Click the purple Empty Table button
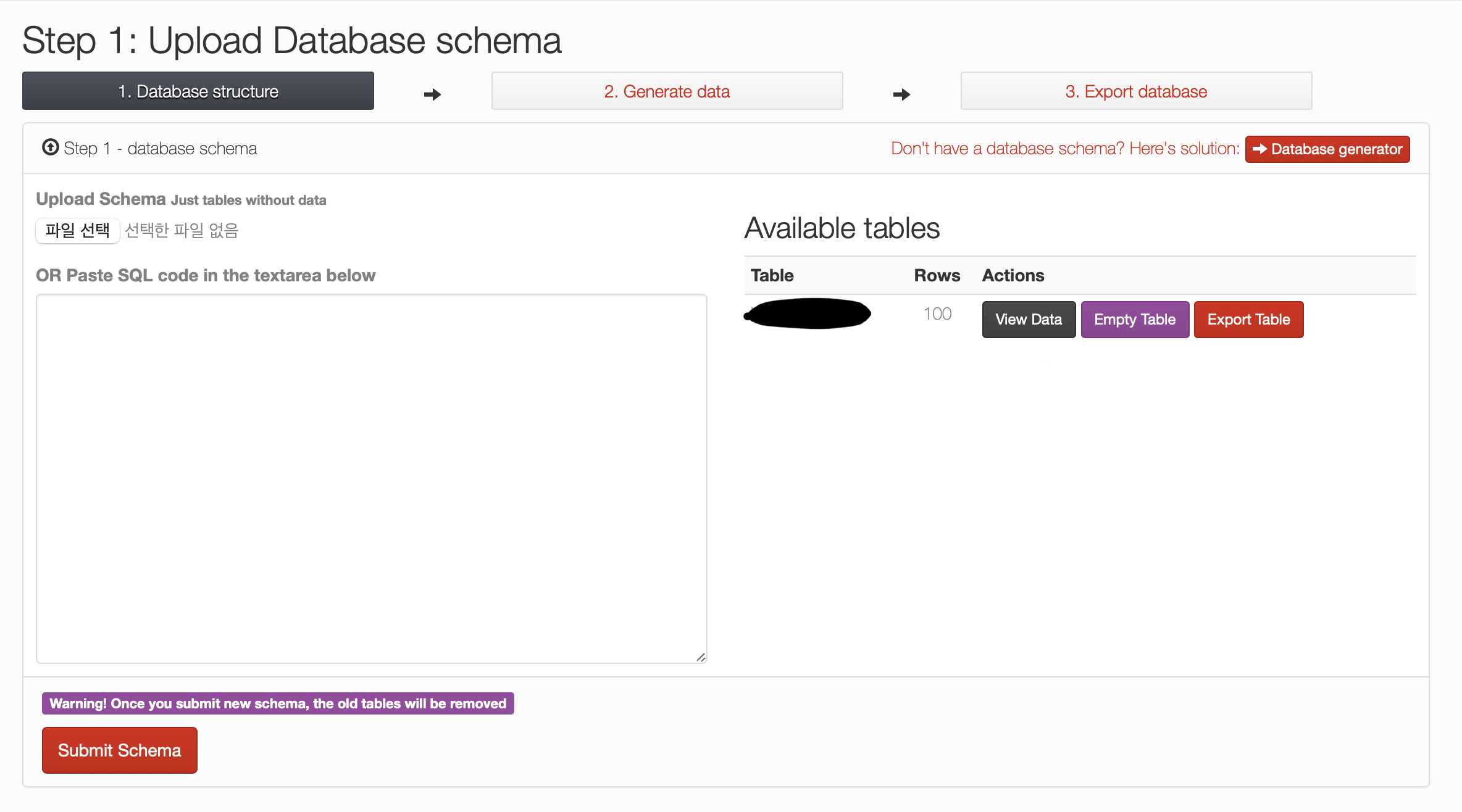 pos(1135,320)
